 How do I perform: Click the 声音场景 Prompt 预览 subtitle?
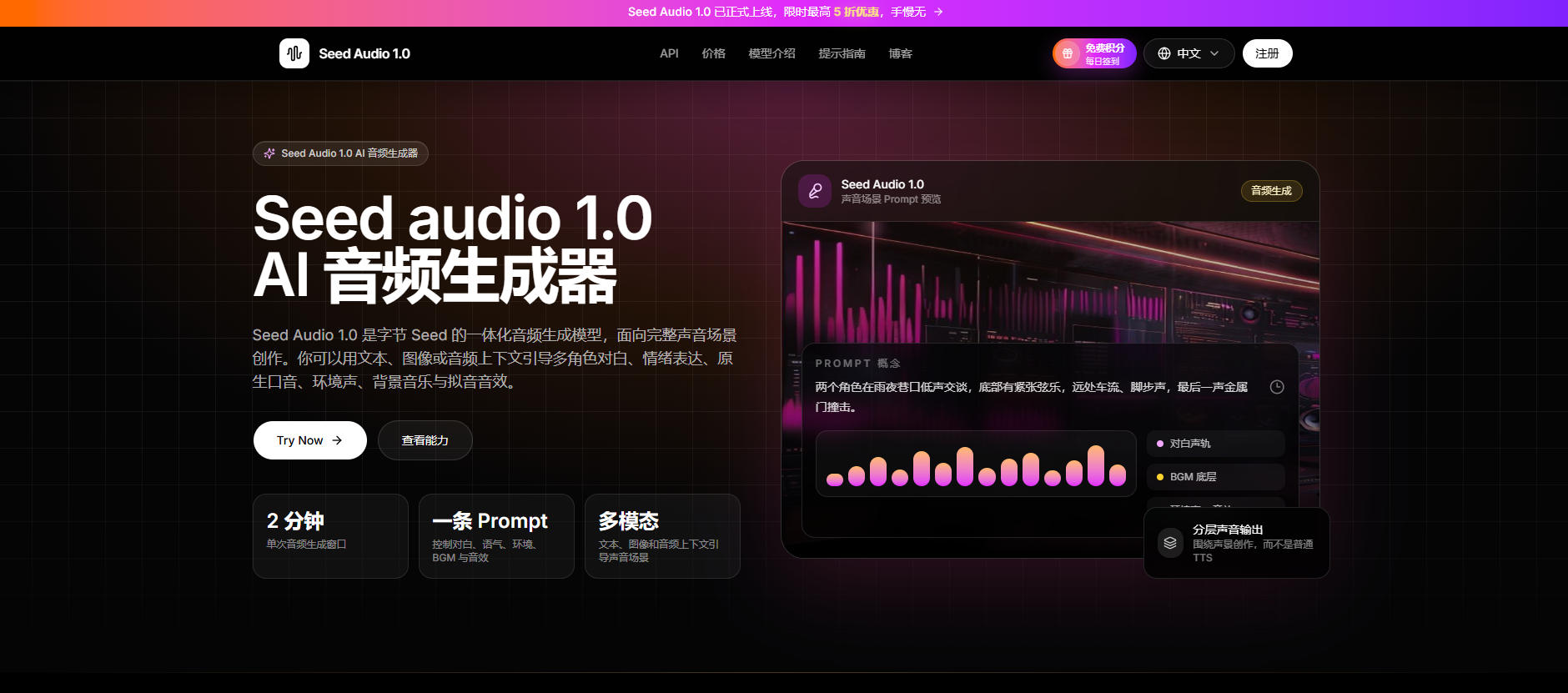click(x=891, y=199)
